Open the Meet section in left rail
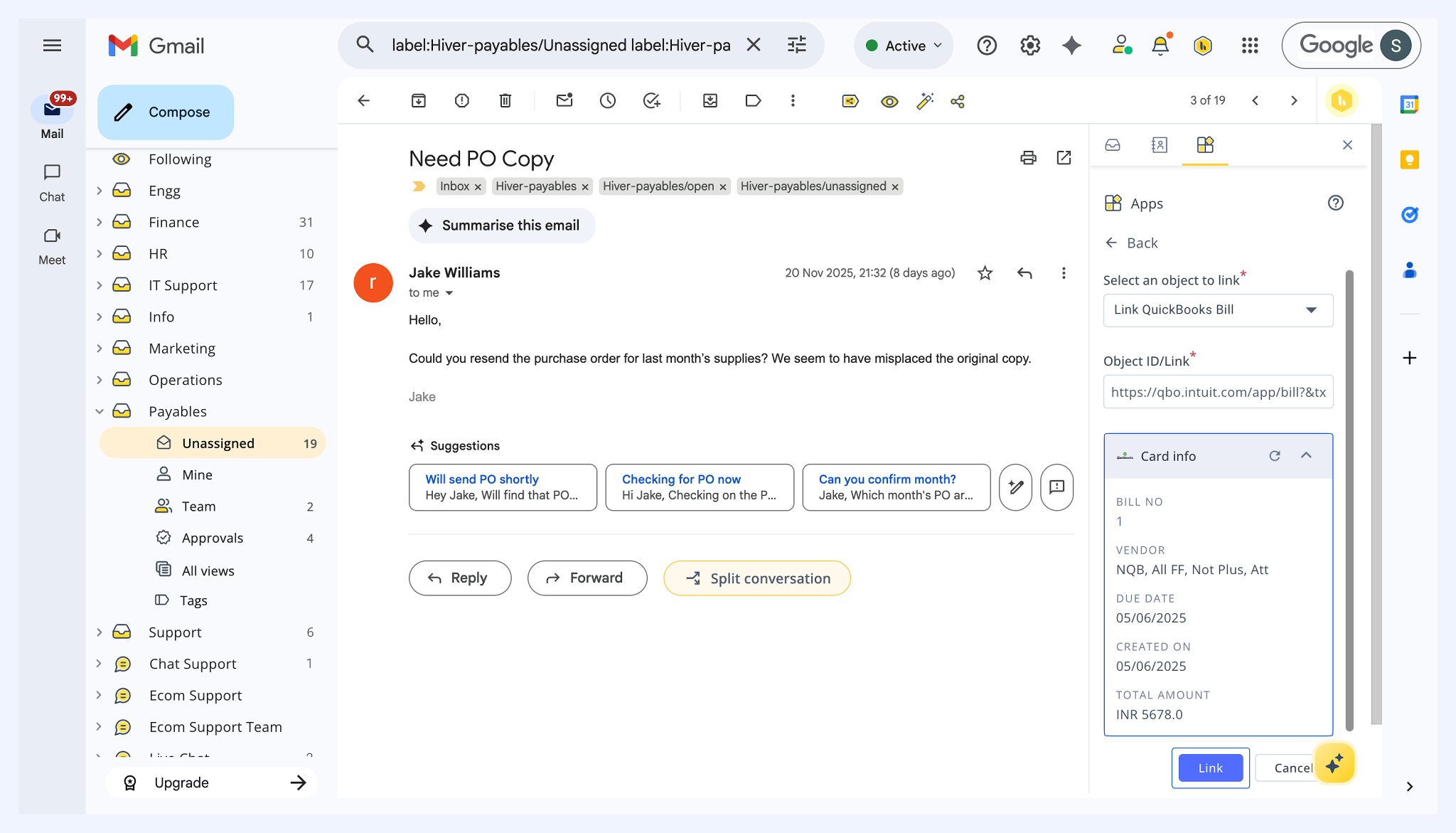The width and height of the screenshot is (1456, 833). pyautogui.click(x=52, y=246)
